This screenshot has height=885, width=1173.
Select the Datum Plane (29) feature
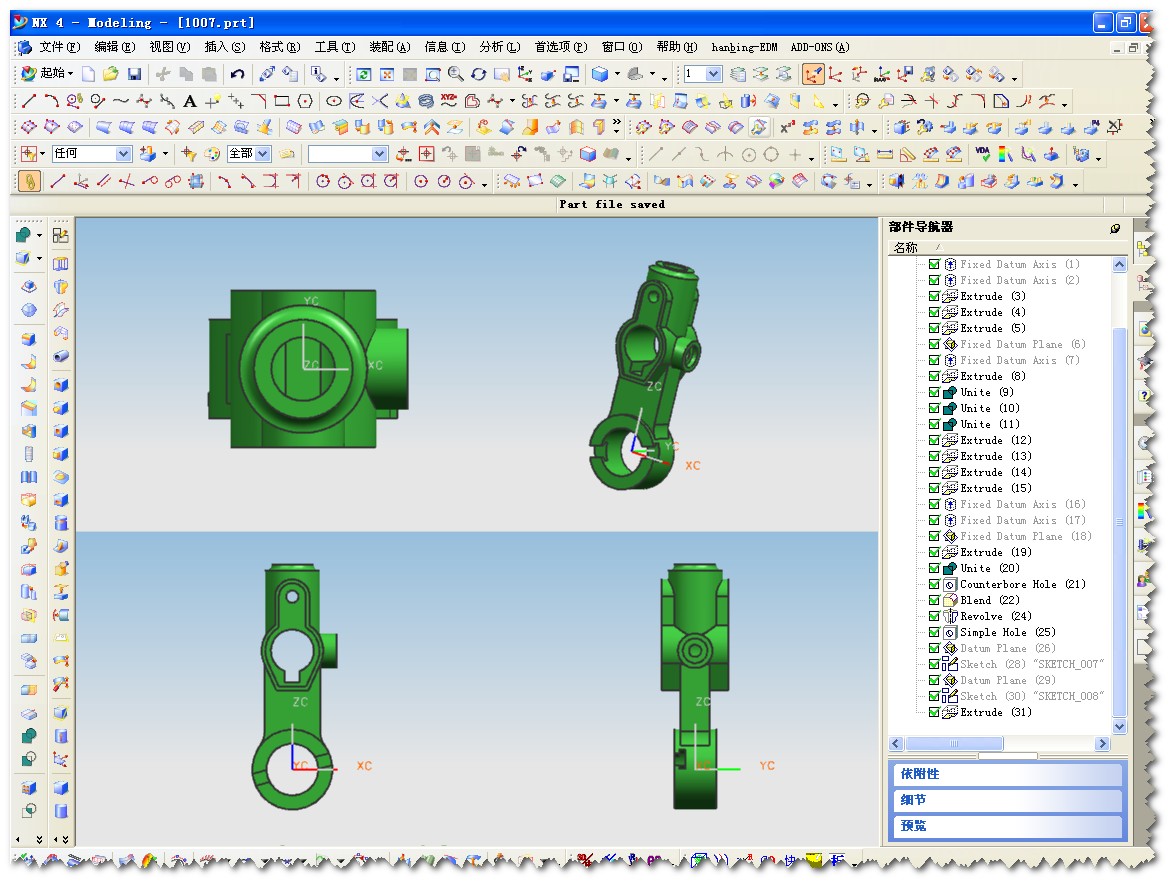click(x=1008, y=680)
